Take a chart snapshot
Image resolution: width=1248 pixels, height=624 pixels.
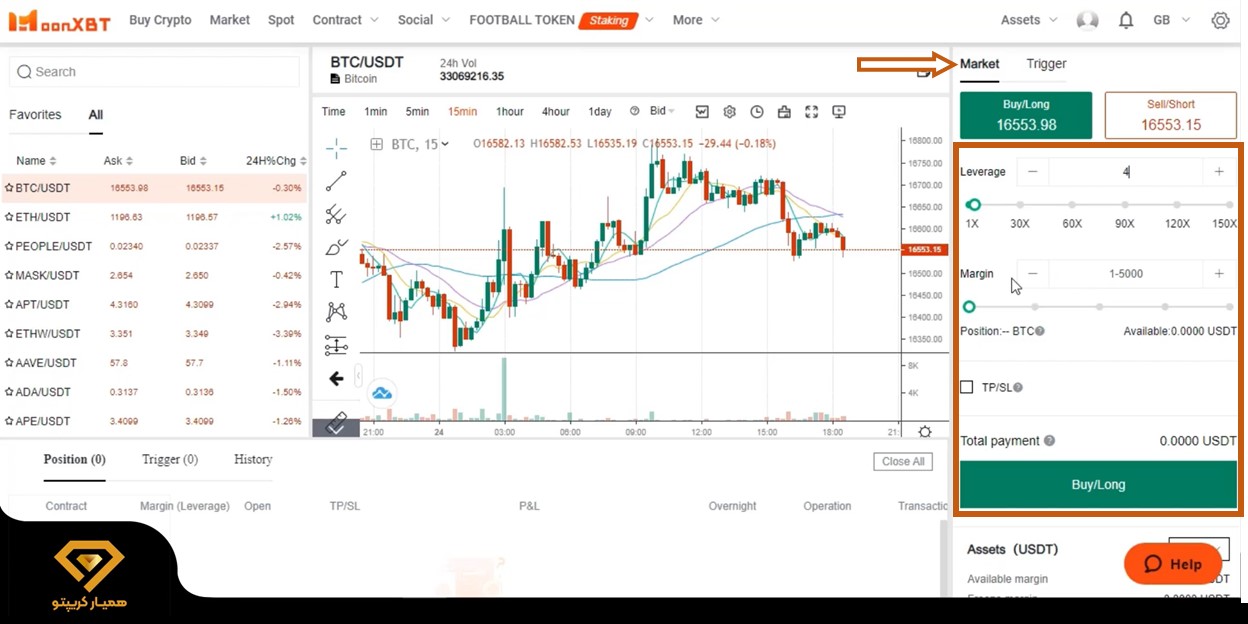point(785,111)
